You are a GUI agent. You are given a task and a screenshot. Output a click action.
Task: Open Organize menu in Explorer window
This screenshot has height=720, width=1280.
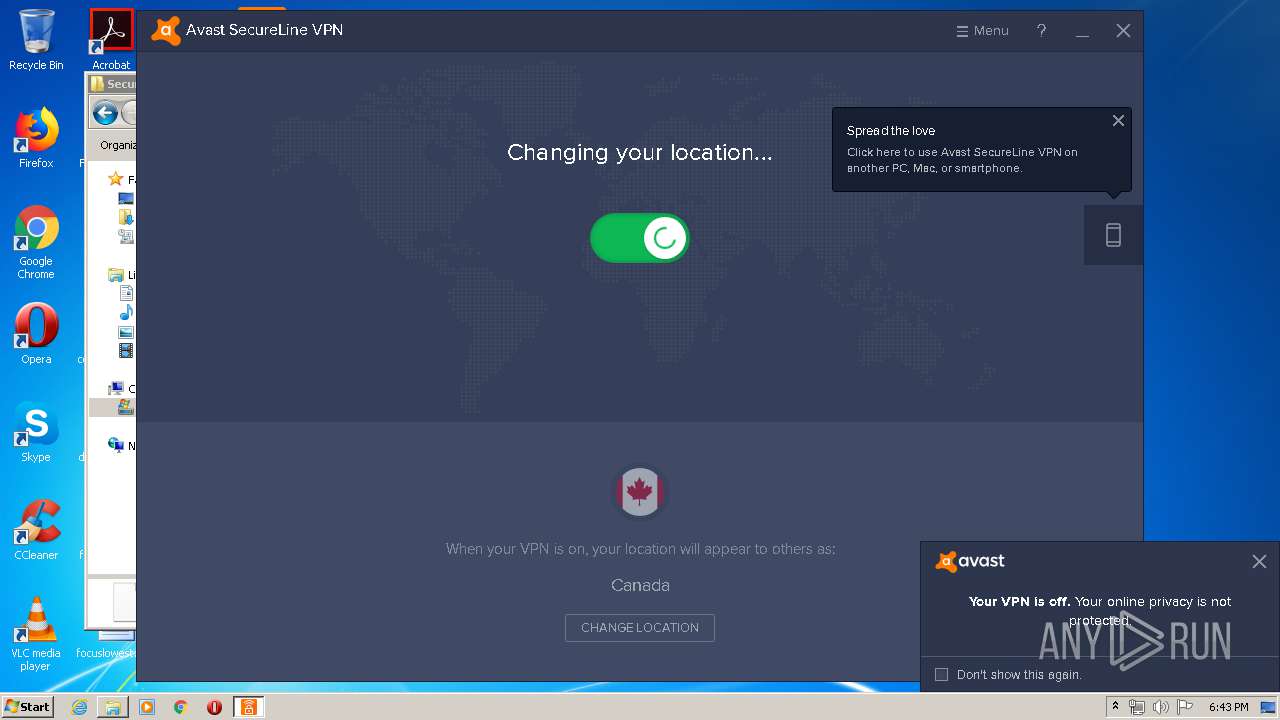[116, 145]
